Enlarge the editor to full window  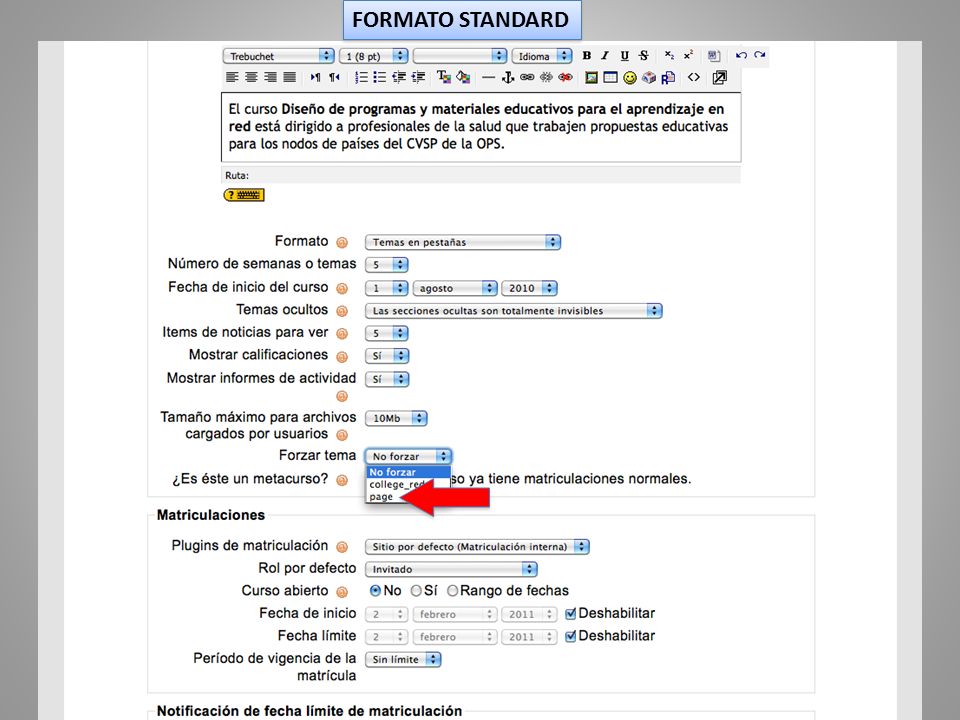pos(719,77)
